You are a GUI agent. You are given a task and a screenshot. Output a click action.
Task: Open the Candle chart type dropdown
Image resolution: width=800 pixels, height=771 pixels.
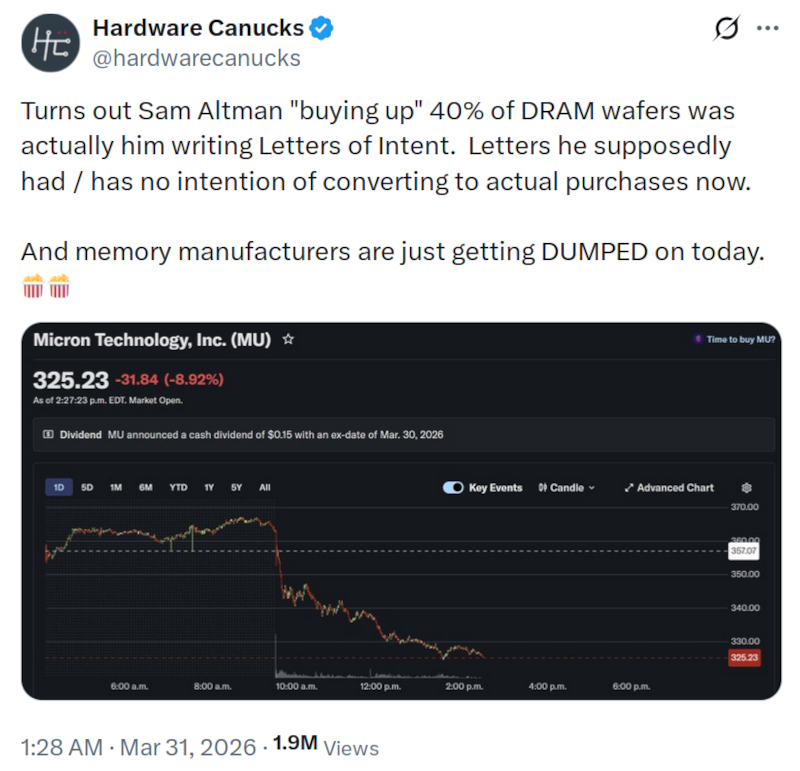coord(566,487)
